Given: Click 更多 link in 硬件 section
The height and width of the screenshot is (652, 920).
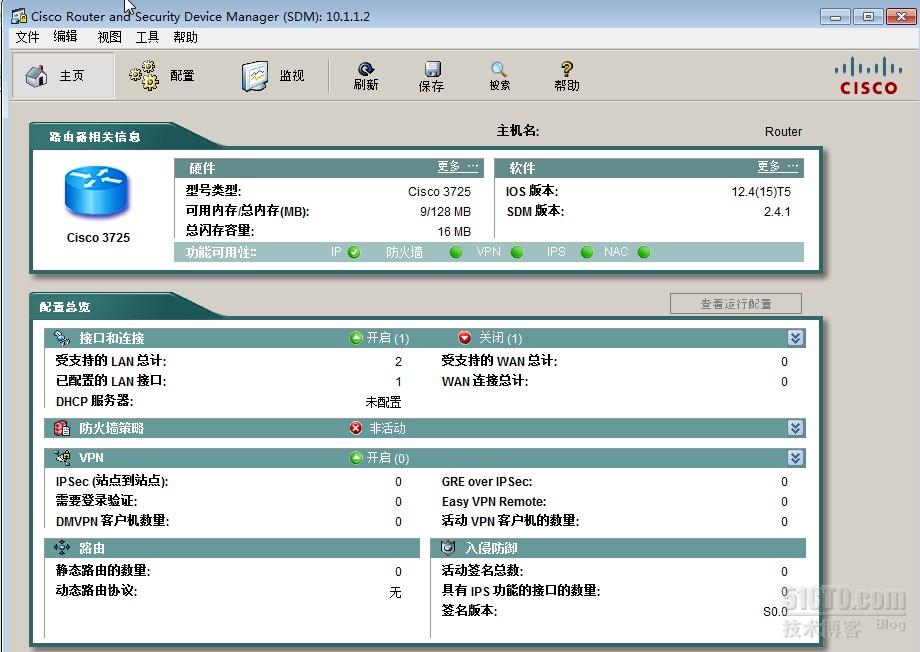Looking at the screenshot, I should pyautogui.click(x=458, y=167).
